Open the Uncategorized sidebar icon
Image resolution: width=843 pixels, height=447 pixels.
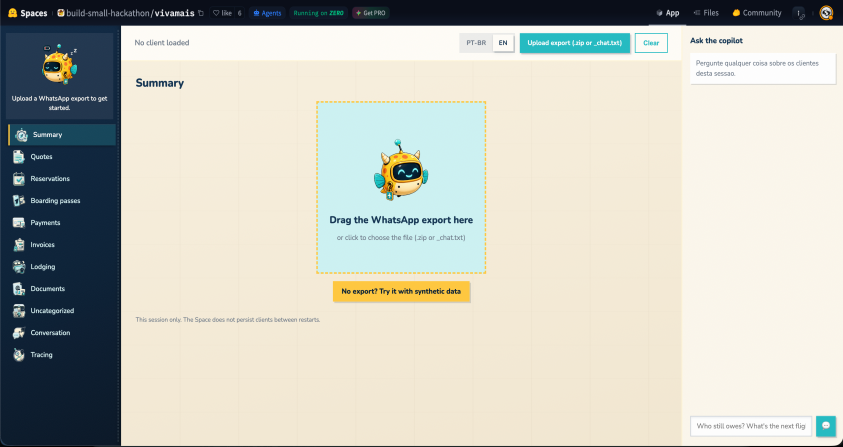(x=19, y=311)
